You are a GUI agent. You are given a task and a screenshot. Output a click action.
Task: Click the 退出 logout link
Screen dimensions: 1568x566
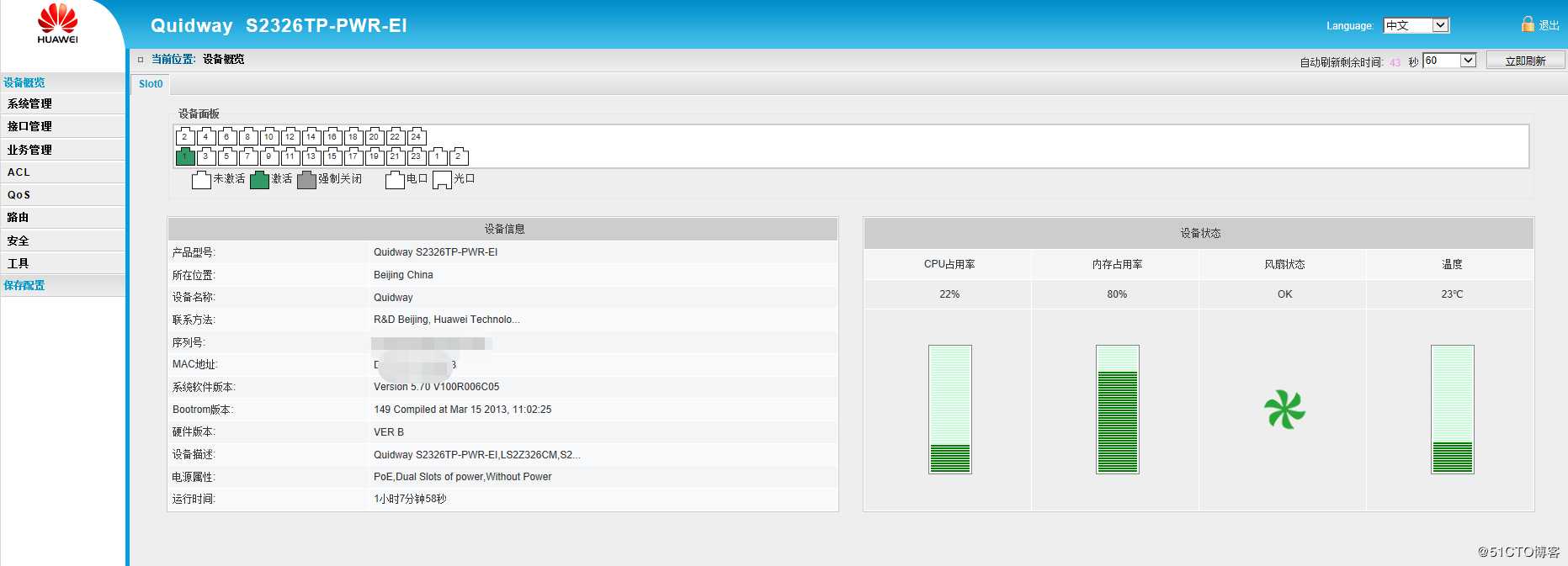click(x=1549, y=25)
